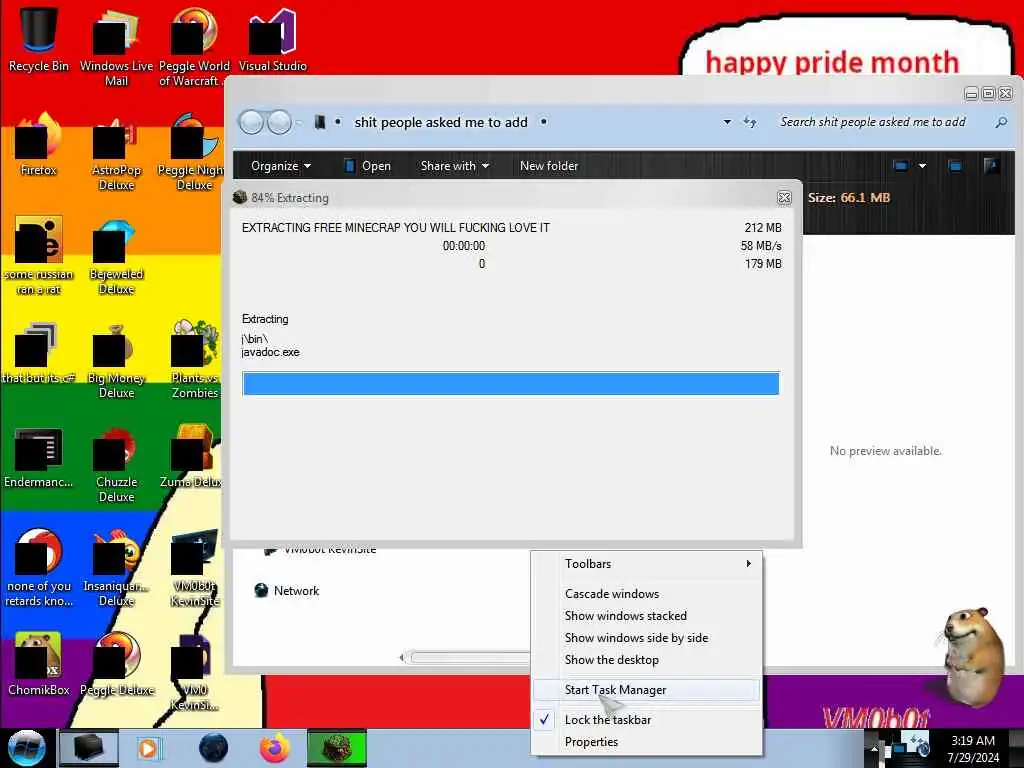The width and height of the screenshot is (1024, 768).
Task: Open Peggle Deluxe desktop shortcut
Action: pos(116,664)
